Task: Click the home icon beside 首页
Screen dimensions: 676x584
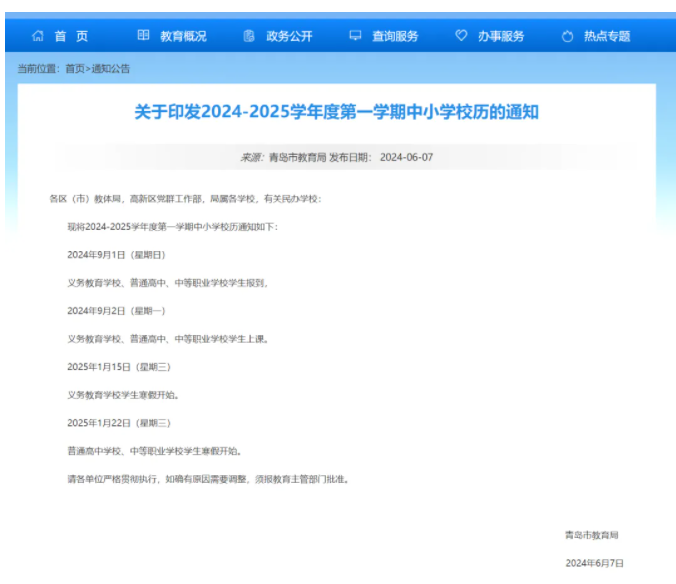Action: click(x=38, y=36)
